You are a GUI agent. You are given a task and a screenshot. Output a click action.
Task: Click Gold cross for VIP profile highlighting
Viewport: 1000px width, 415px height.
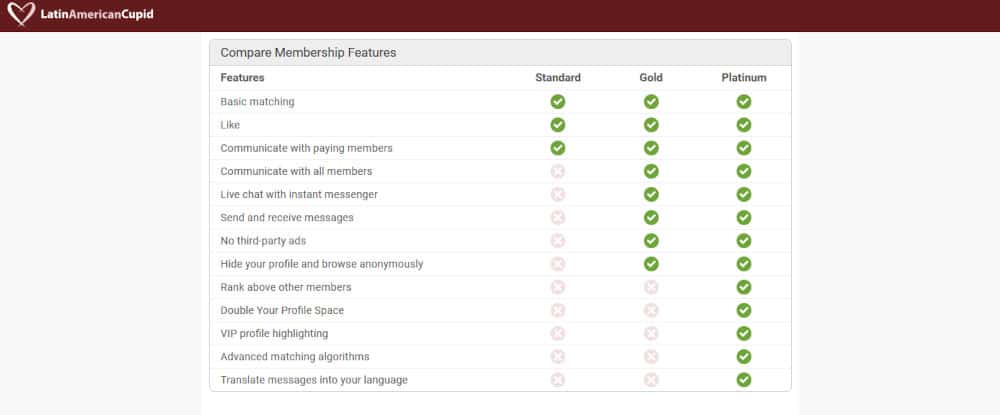click(651, 333)
